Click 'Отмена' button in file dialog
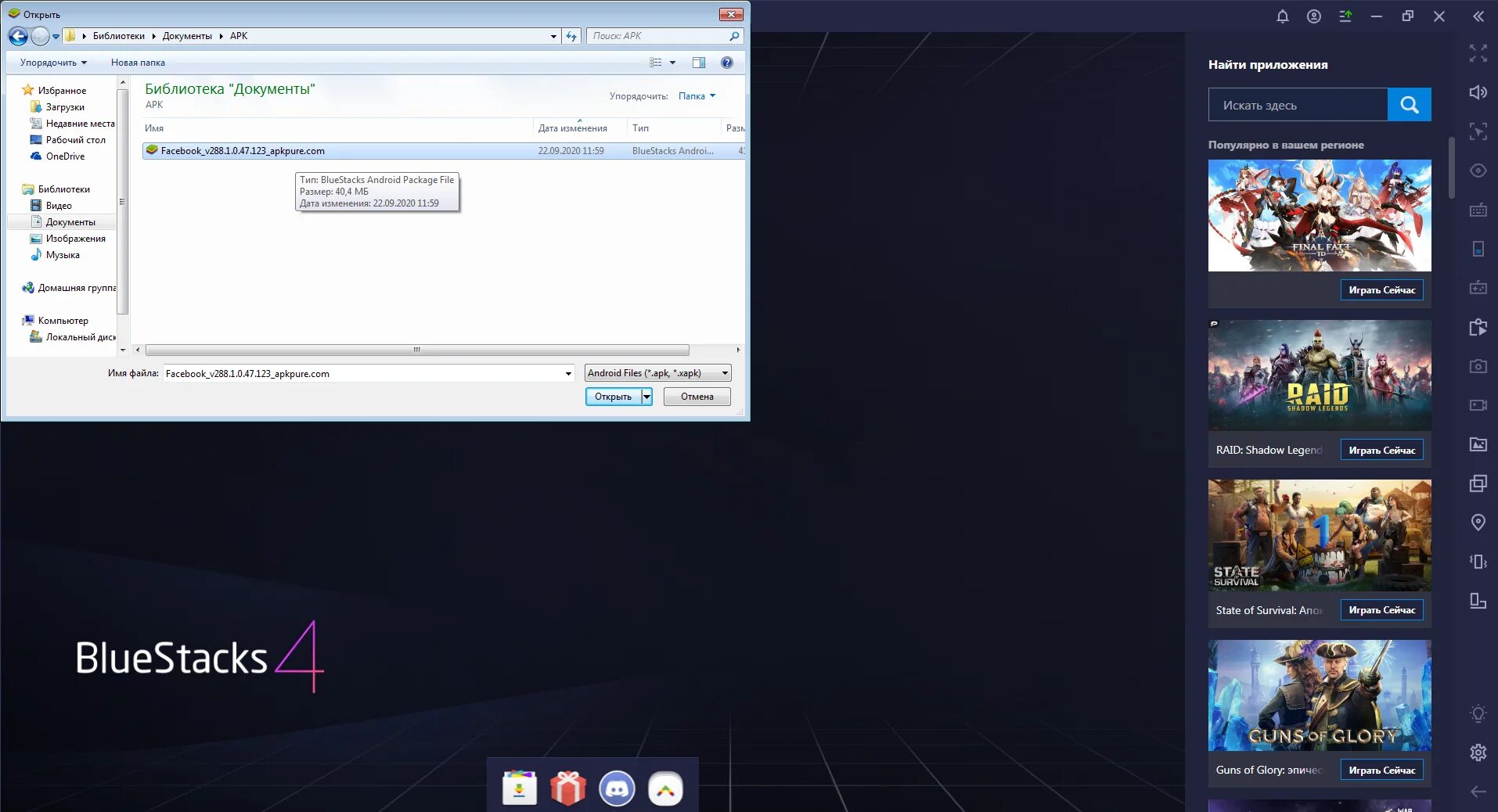The image size is (1498, 812). pyautogui.click(x=697, y=397)
